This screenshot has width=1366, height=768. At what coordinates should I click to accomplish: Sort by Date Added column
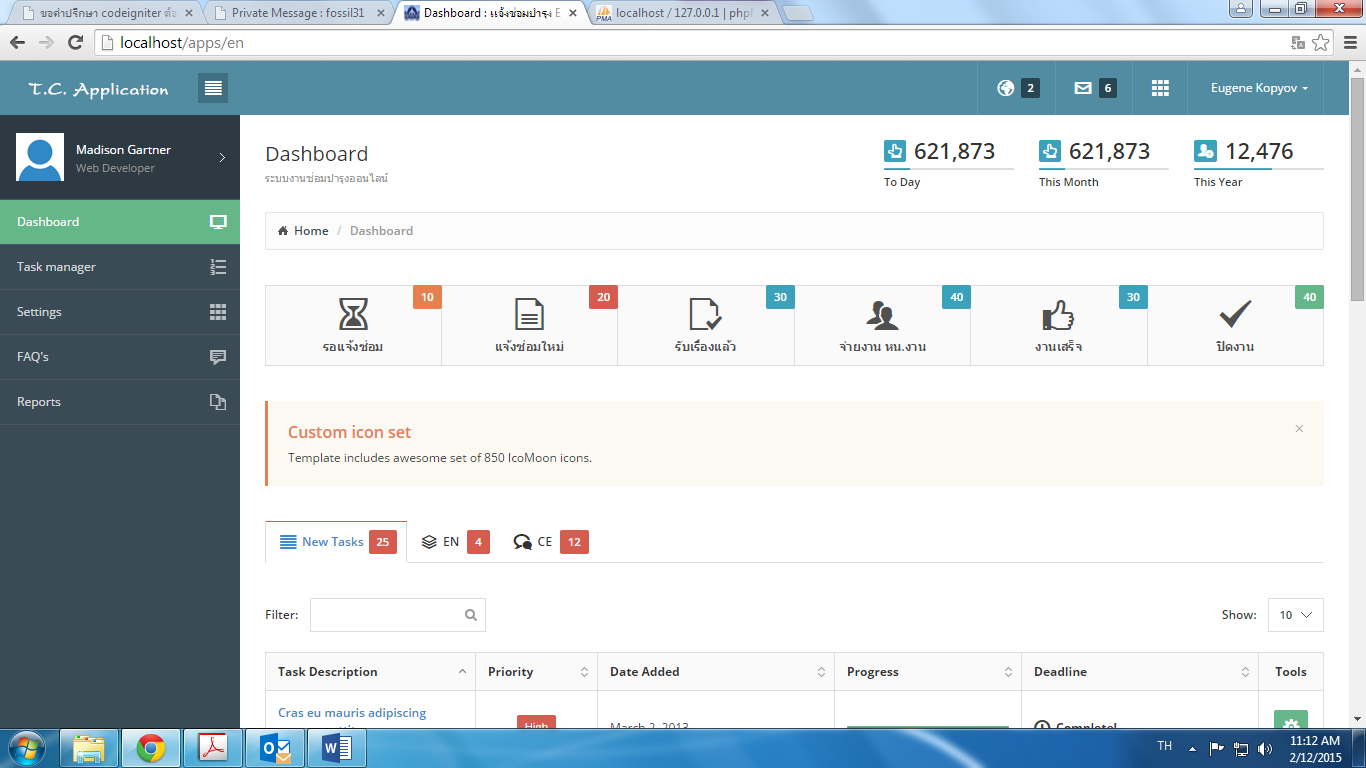[x=716, y=672]
